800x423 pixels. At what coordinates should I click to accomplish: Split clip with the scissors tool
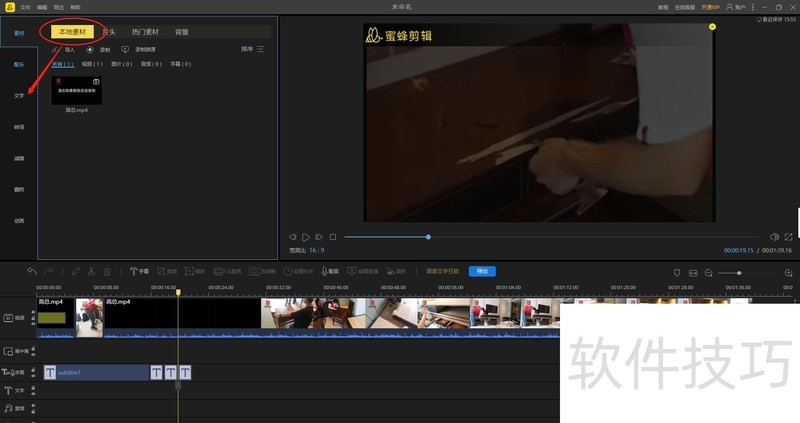[91, 271]
